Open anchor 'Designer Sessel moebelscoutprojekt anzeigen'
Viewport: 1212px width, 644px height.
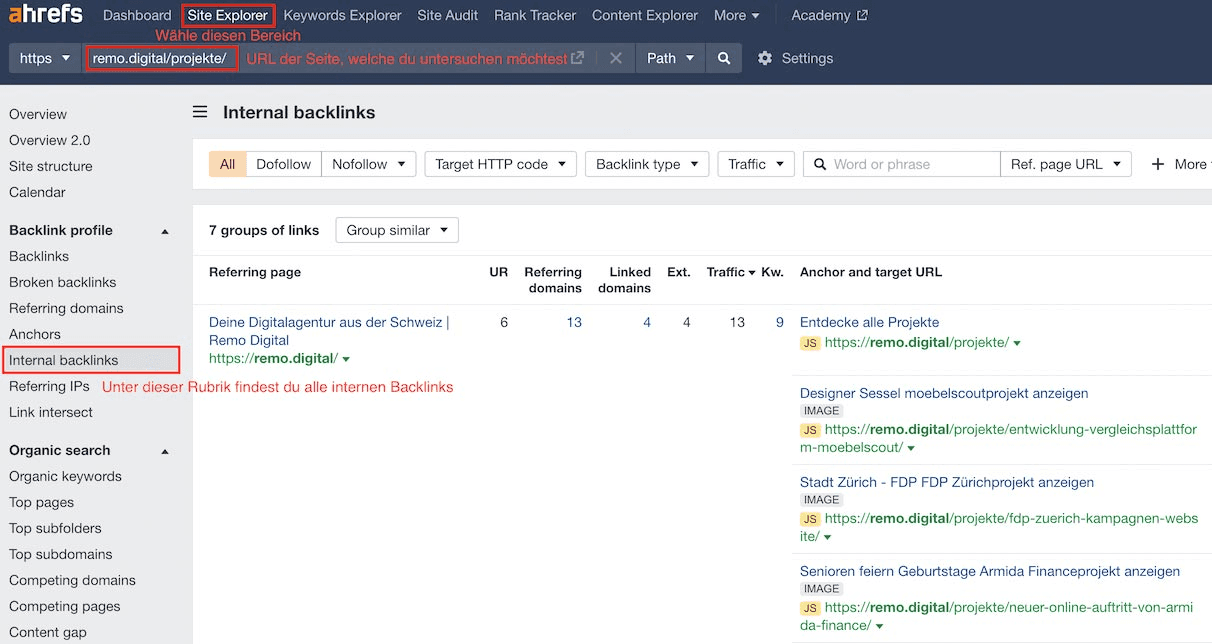coord(944,393)
